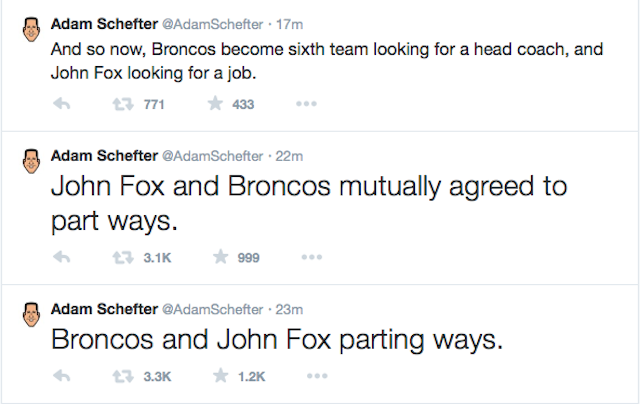Click the @AdamSchefter handle on the 22m tweet

(213, 156)
